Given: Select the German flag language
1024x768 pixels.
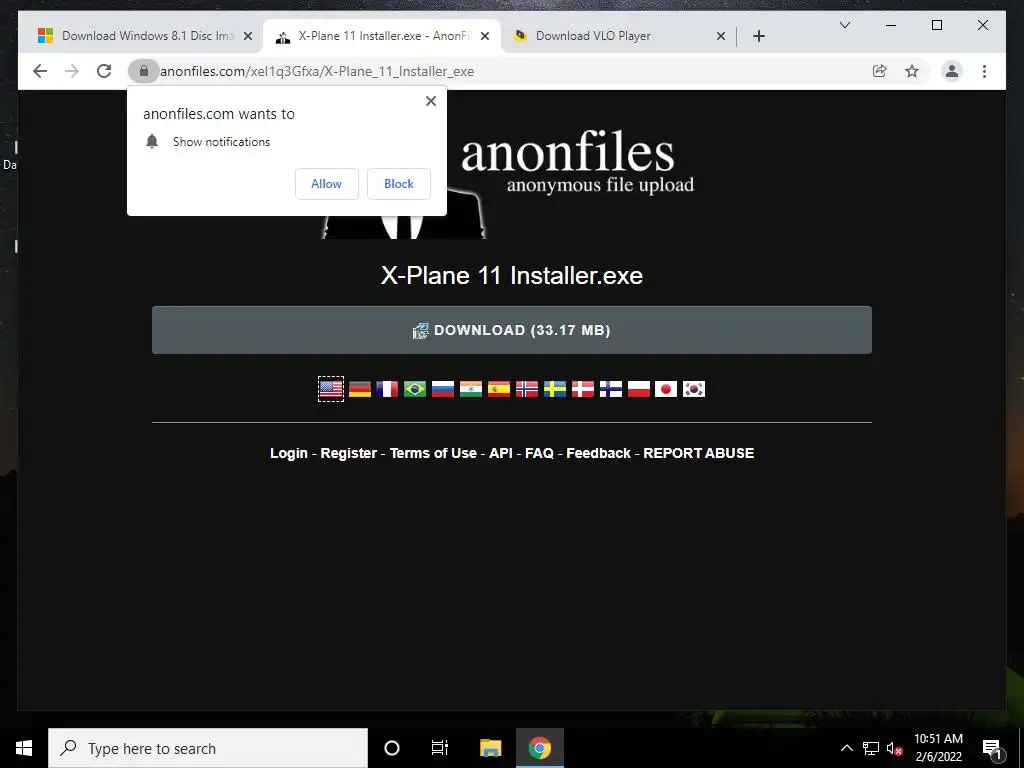Looking at the screenshot, I should [x=360, y=389].
